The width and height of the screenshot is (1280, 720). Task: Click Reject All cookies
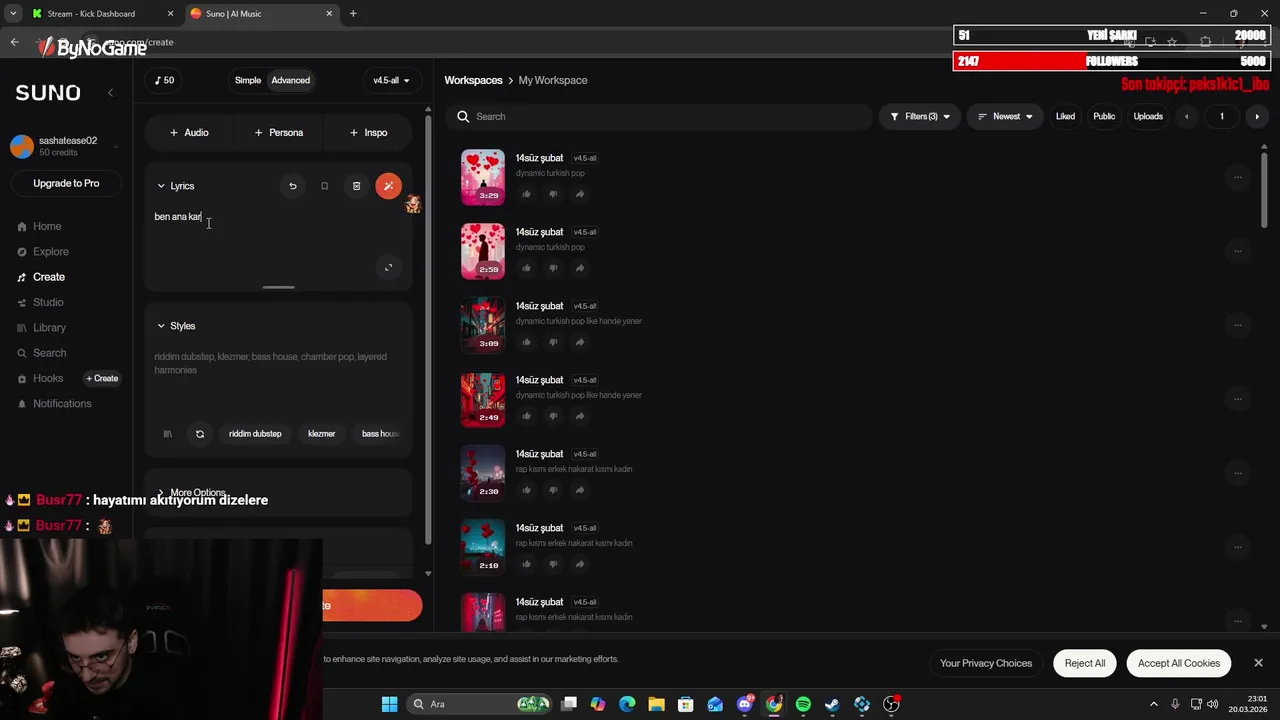1085,663
